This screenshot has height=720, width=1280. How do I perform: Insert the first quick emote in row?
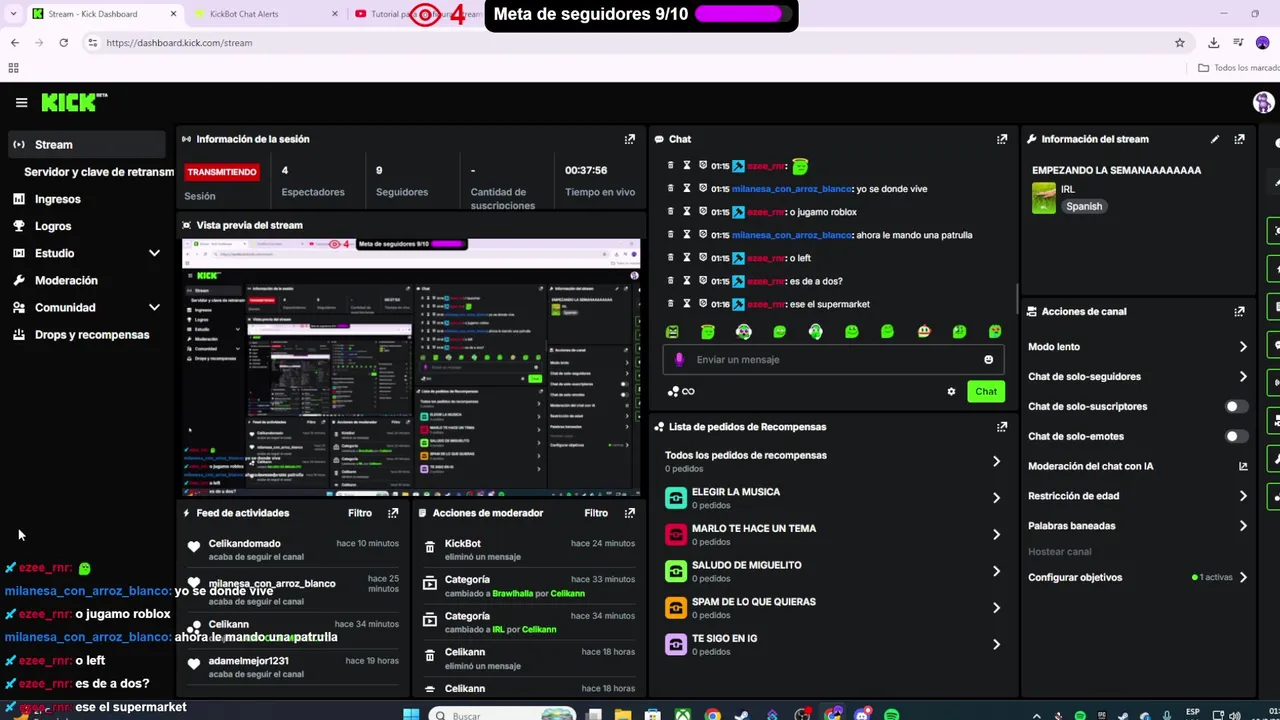672,332
